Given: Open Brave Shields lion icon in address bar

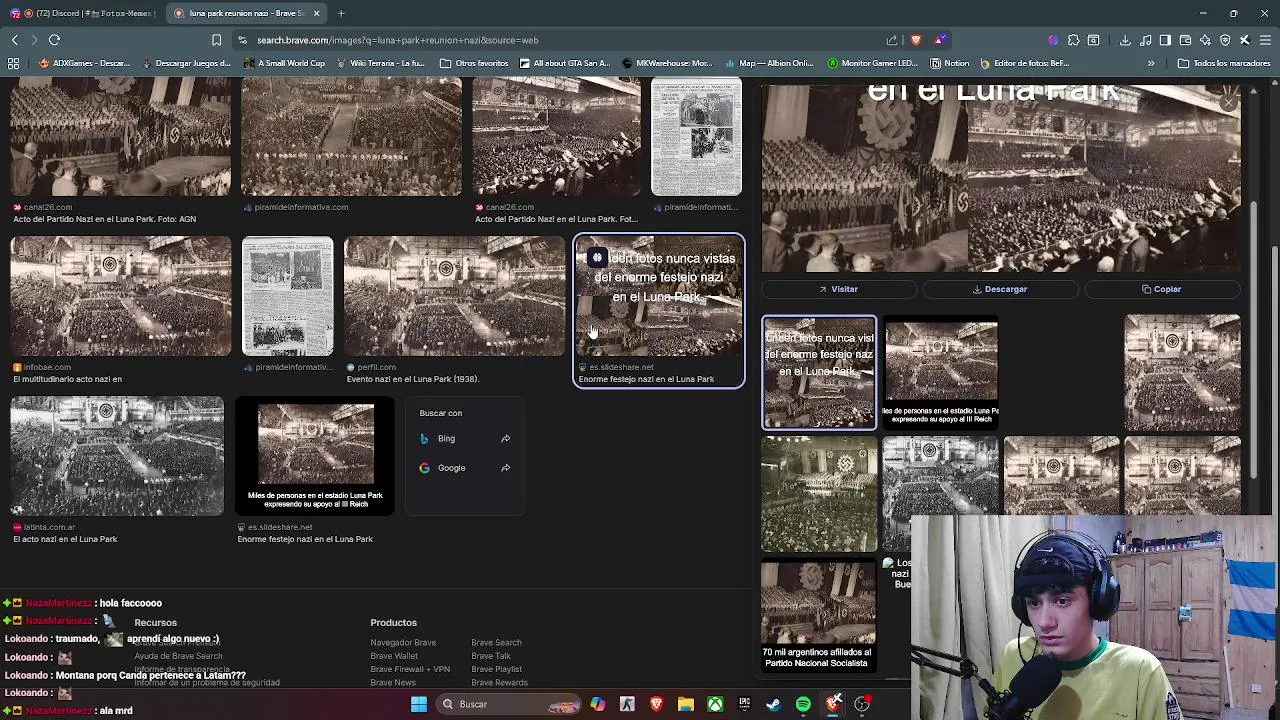Looking at the screenshot, I should [x=916, y=40].
